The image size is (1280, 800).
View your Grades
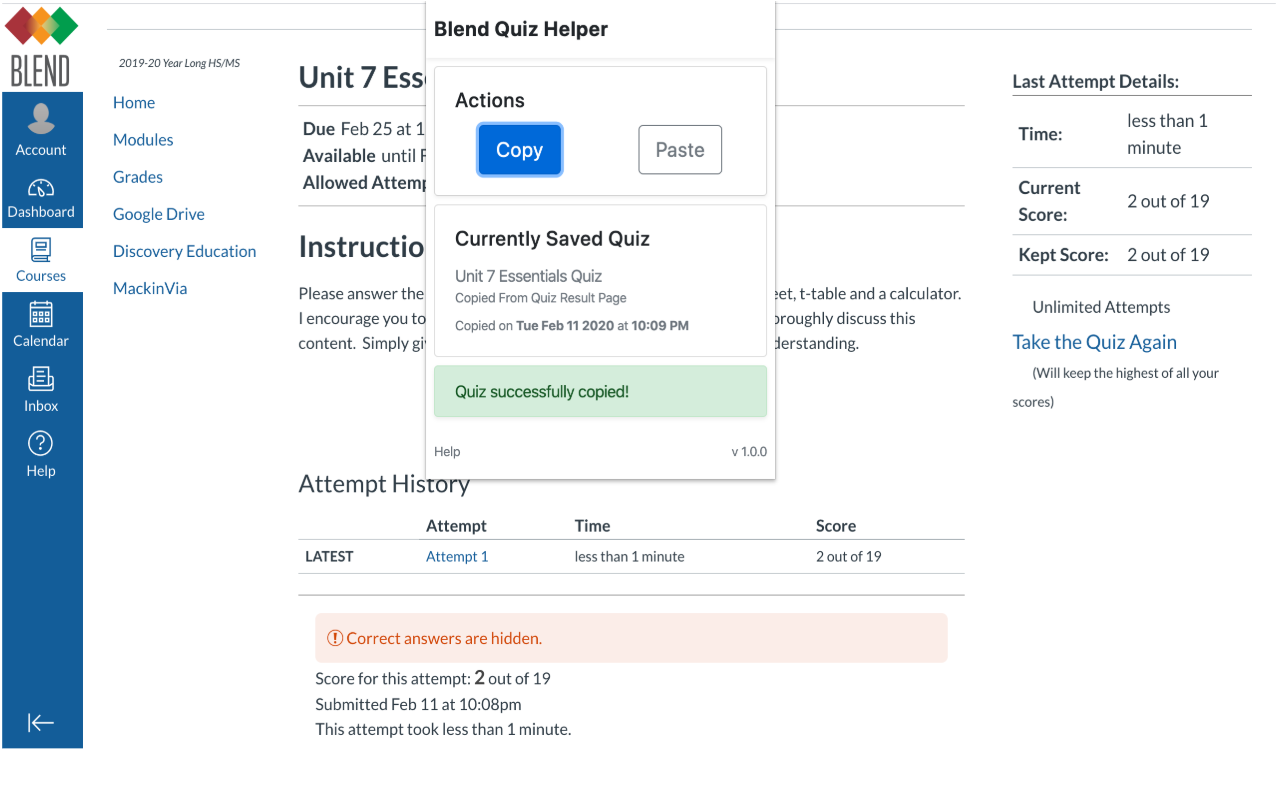[137, 176]
